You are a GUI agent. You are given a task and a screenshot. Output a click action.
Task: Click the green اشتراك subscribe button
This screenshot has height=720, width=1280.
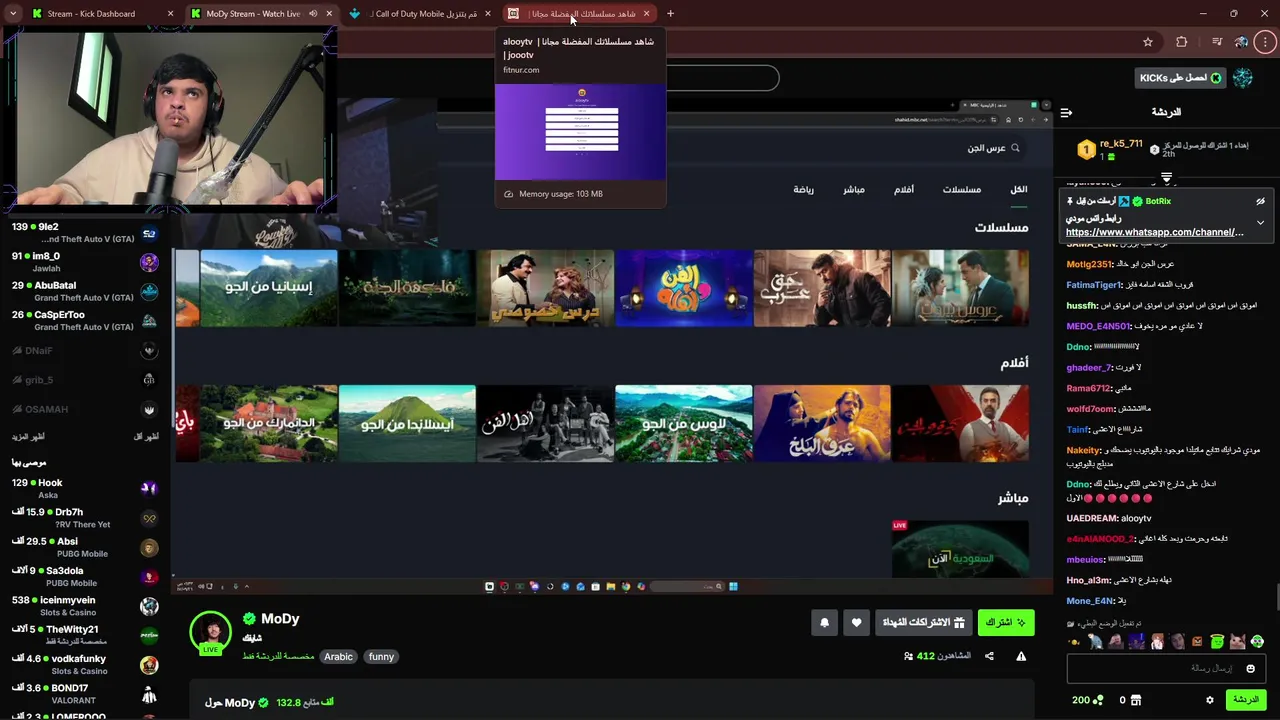[x=1006, y=622]
